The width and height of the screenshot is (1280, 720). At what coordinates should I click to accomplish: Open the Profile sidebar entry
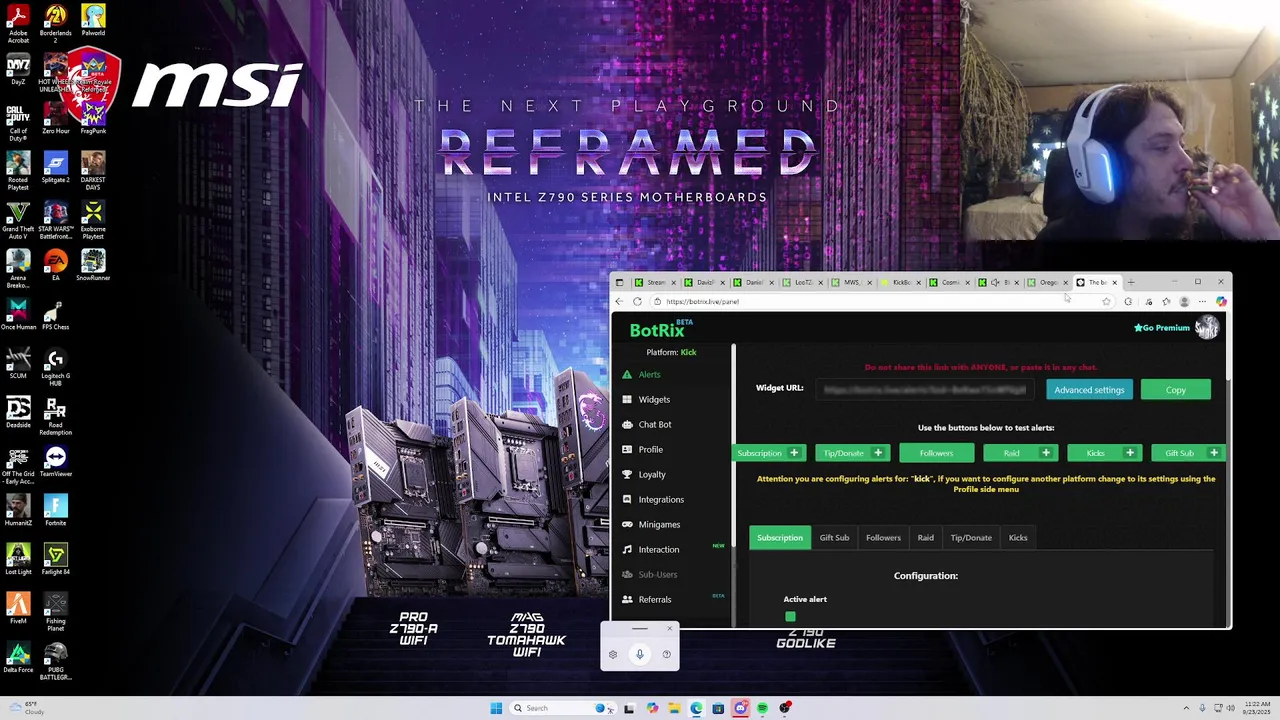[650, 449]
